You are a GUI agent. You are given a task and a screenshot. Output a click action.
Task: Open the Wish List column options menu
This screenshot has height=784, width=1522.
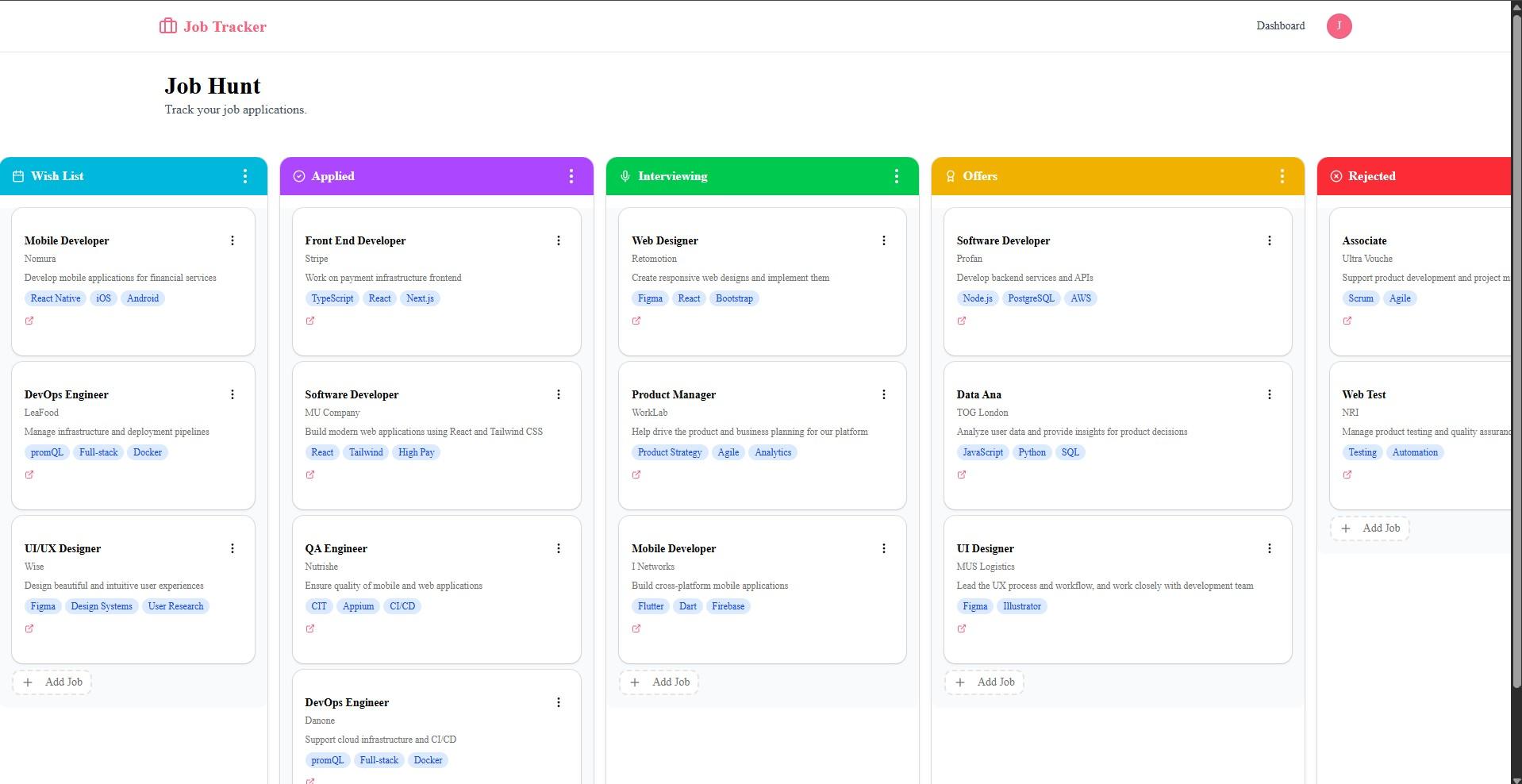245,176
